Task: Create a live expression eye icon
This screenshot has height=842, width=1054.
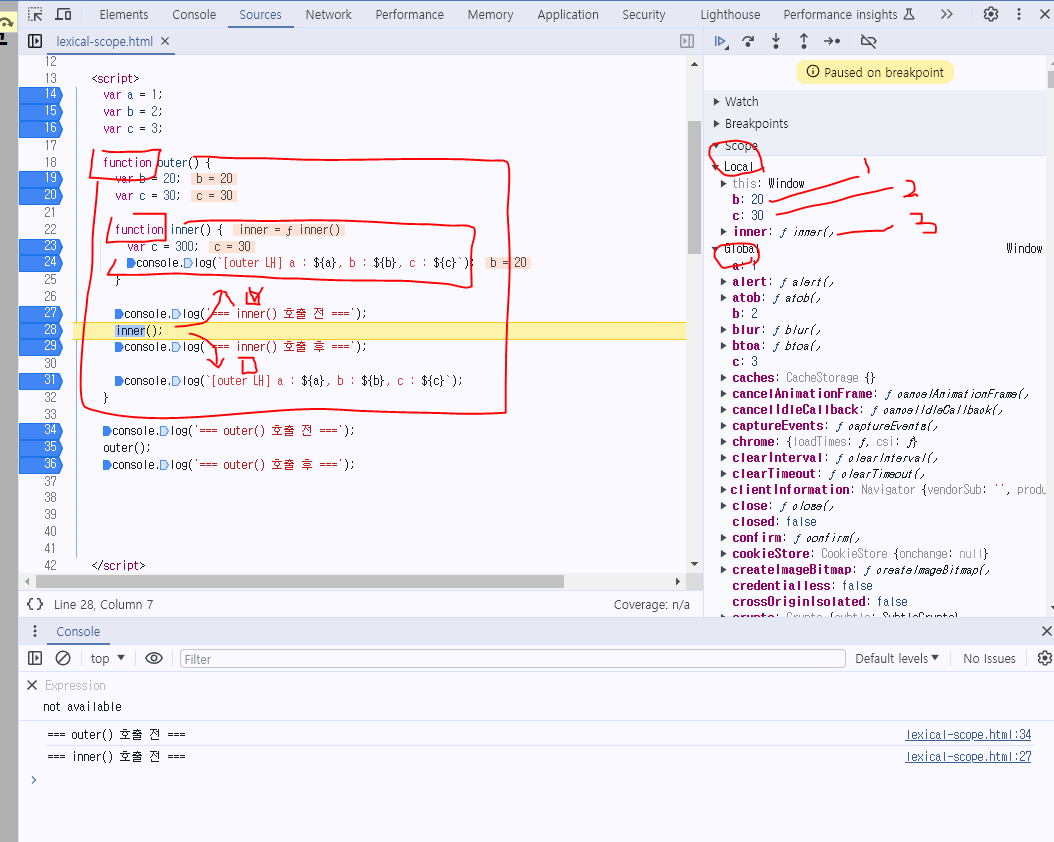Action: [x=154, y=659]
